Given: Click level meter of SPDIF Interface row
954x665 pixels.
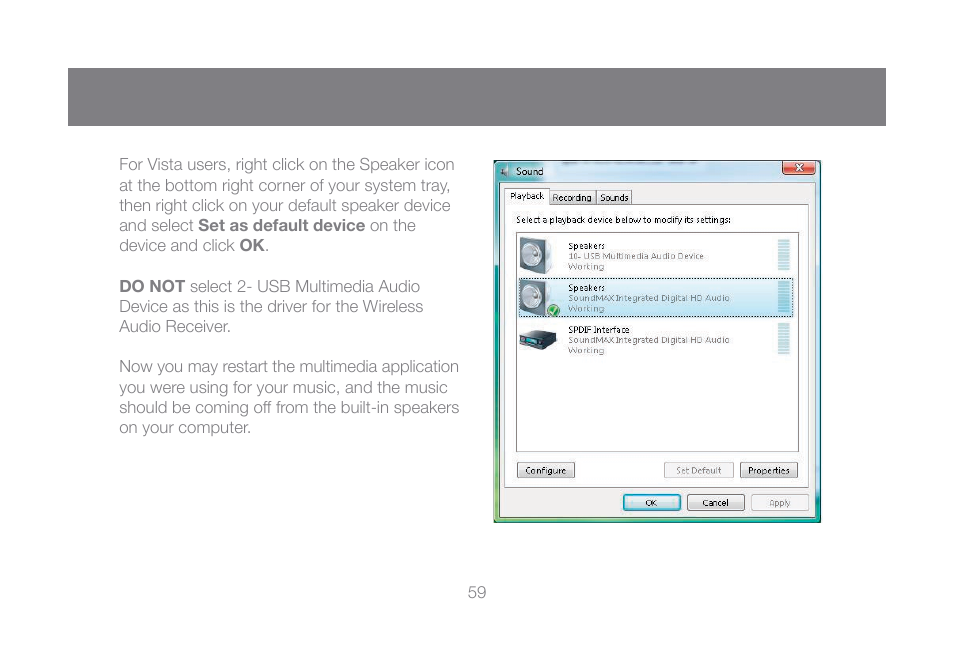Looking at the screenshot, I should 784,338.
